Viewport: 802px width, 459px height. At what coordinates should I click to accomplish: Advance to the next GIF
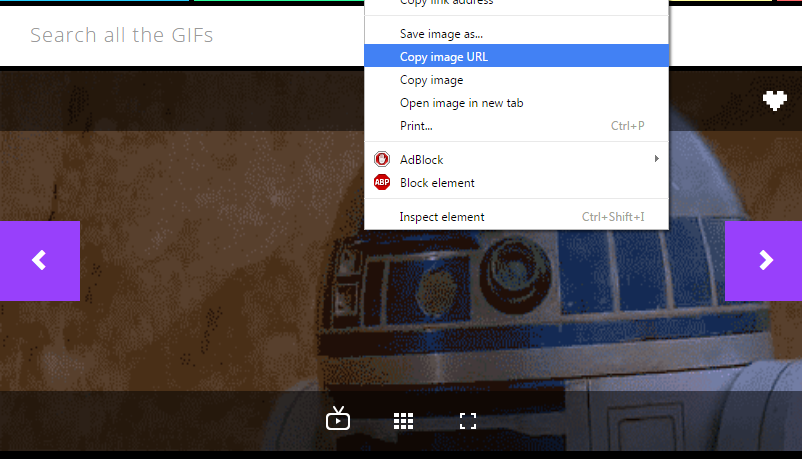point(765,260)
